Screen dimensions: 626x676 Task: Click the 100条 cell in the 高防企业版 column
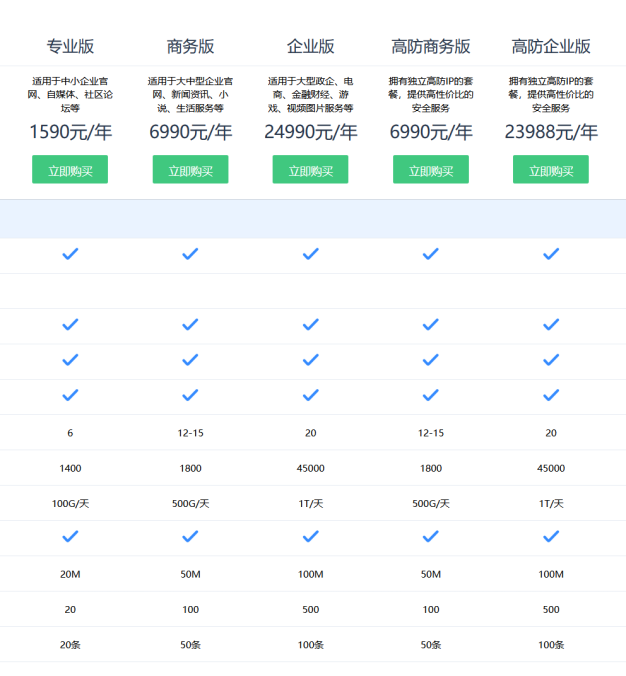tap(551, 645)
